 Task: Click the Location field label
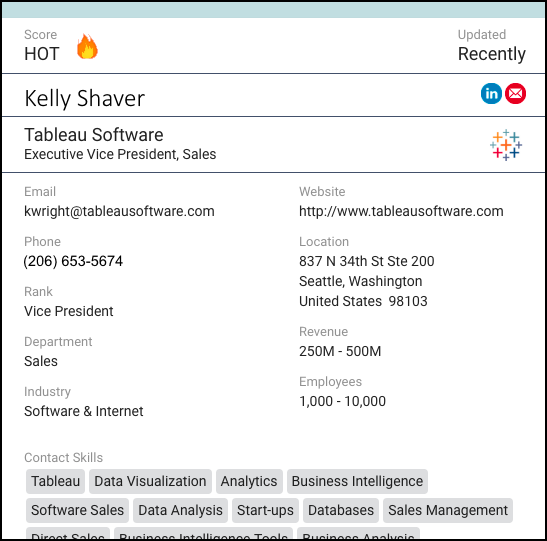pyautogui.click(x=324, y=241)
